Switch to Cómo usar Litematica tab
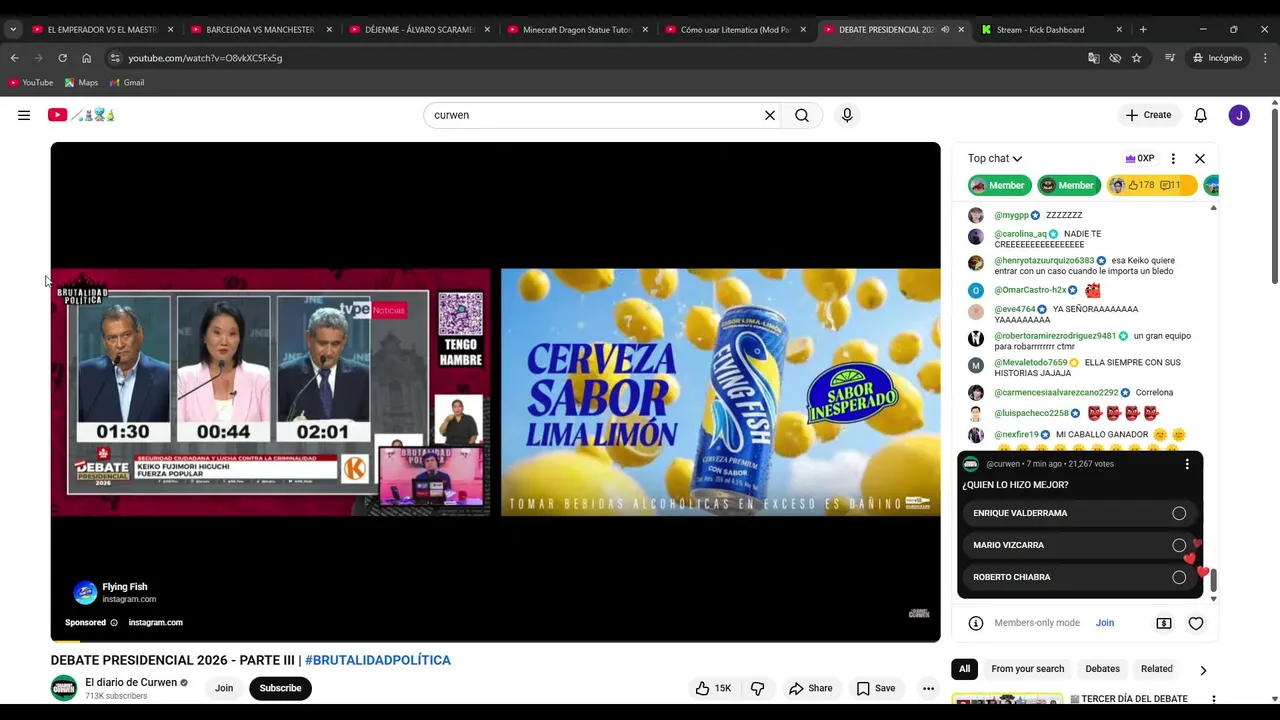Viewport: 1280px width, 720px height. pyautogui.click(x=737, y=30)
